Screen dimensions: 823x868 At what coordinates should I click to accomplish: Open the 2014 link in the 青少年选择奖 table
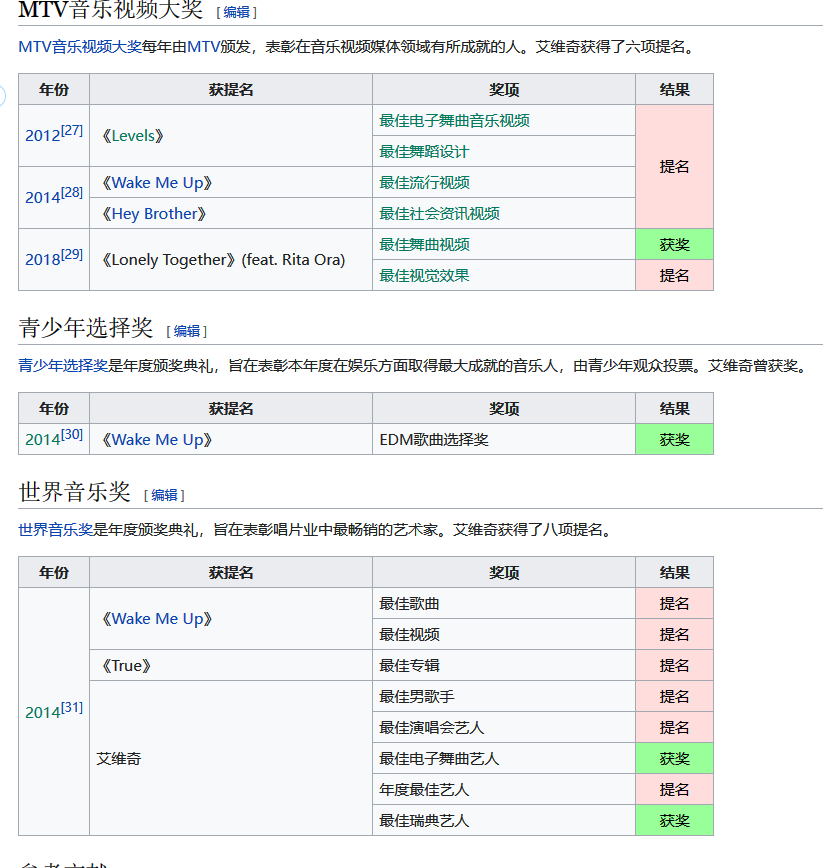(43, 440)
